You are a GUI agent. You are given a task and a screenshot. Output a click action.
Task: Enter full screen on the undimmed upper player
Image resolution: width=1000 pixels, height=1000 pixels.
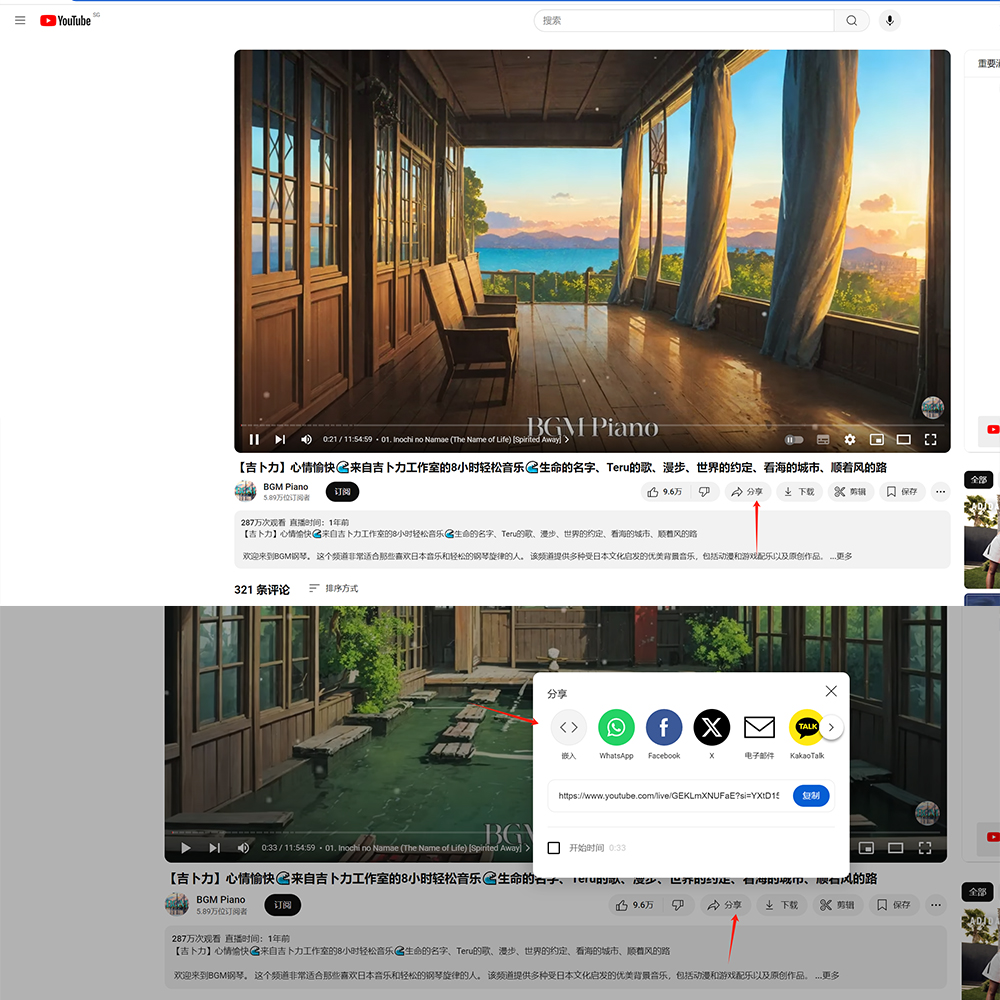coord(930,439)
